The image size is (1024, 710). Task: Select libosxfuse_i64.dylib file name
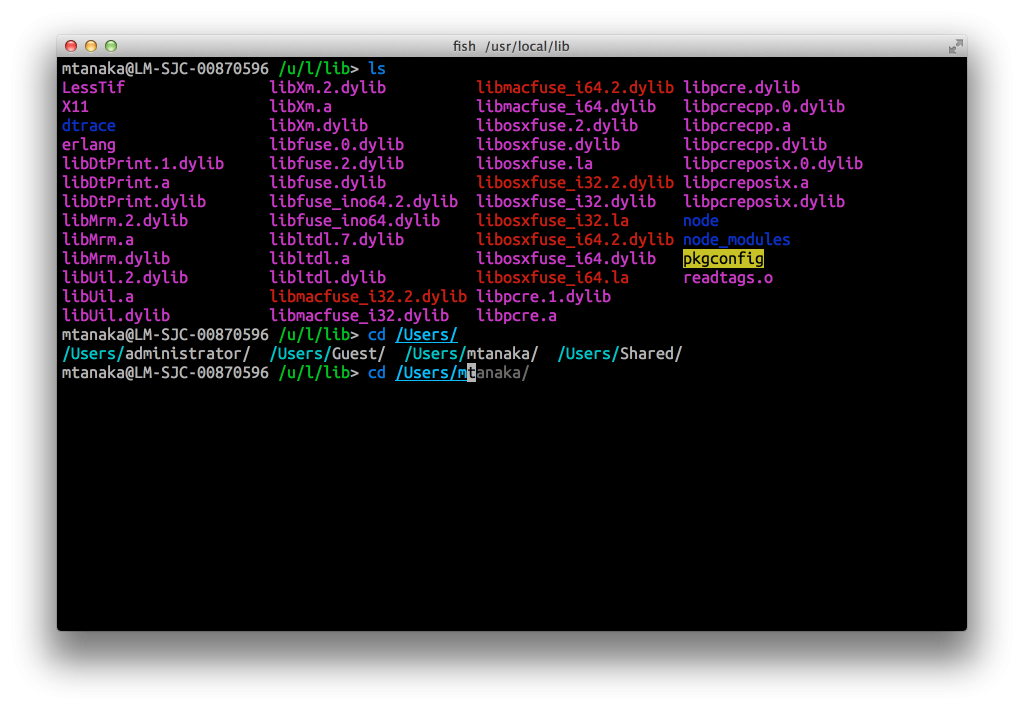pos(566,259)
